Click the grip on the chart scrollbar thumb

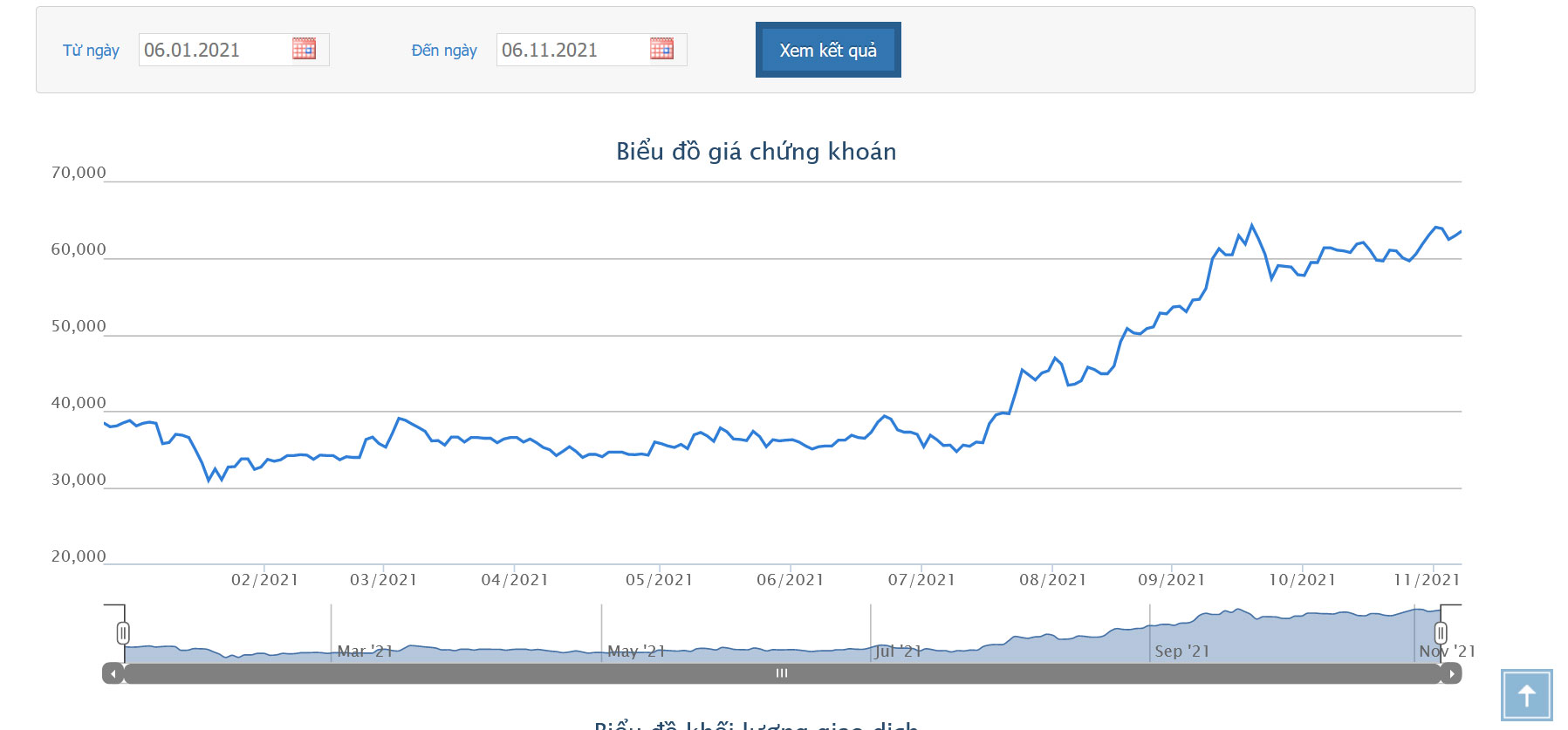coord(782,673)
